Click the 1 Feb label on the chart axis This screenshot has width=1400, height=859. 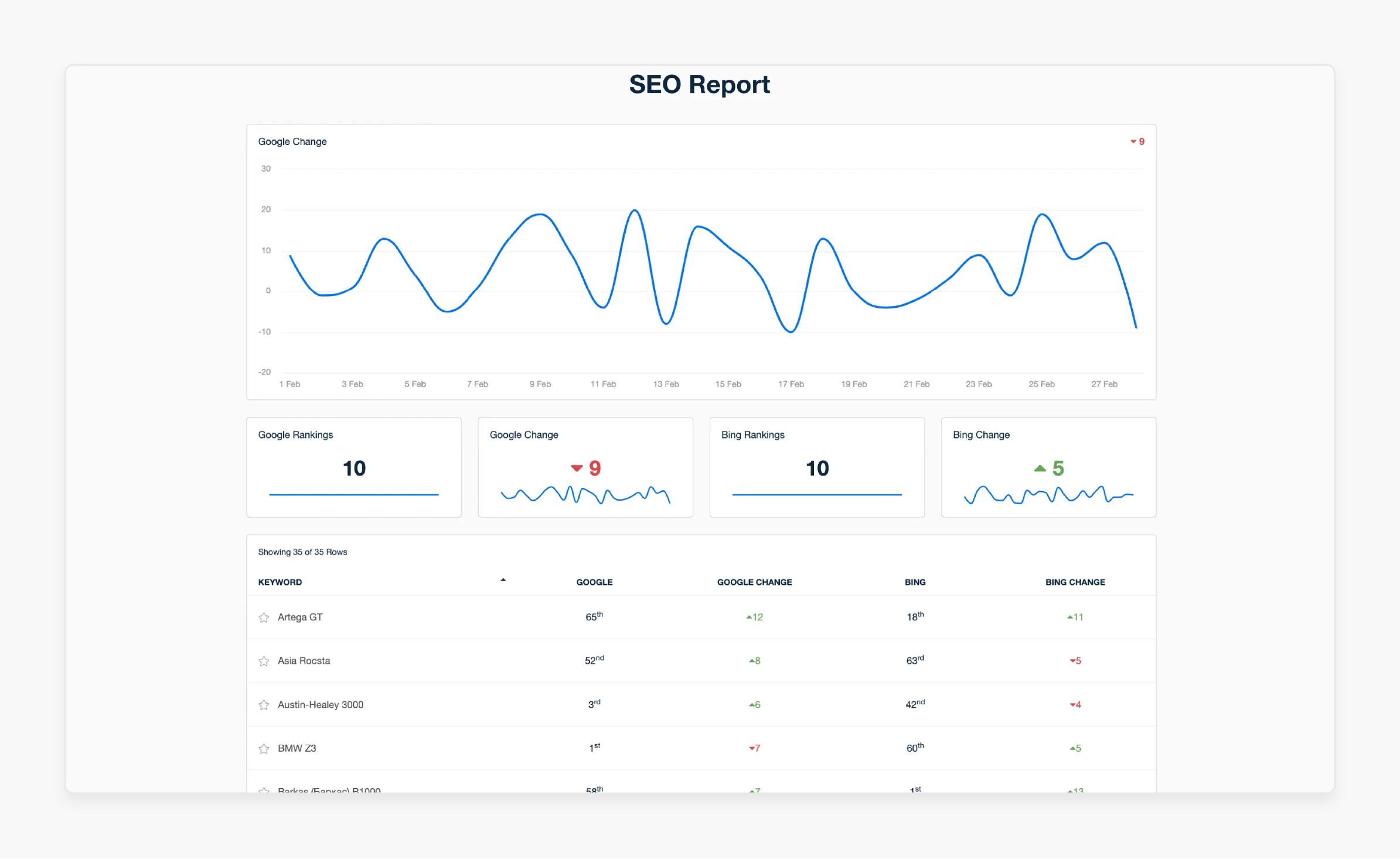point(289,384)
